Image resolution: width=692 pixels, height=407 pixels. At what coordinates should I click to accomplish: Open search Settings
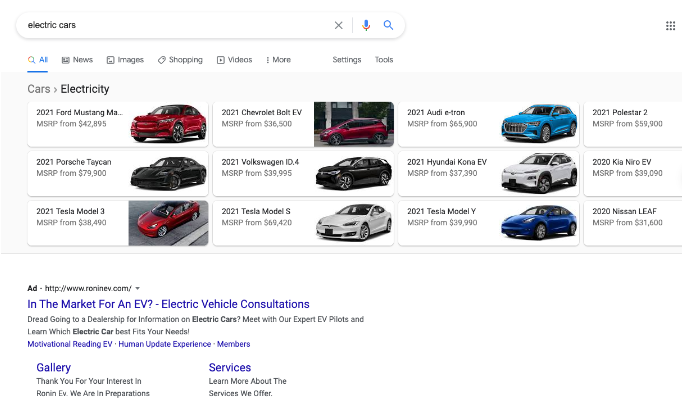click(x=347, y=60)
